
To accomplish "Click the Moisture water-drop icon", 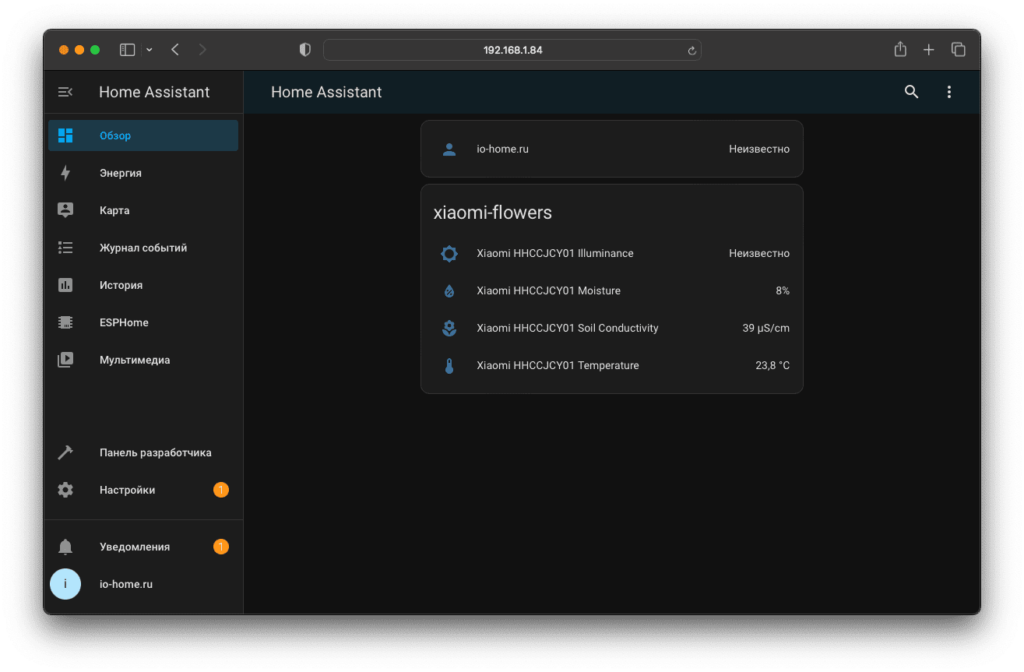I will (x=449, y=291).
